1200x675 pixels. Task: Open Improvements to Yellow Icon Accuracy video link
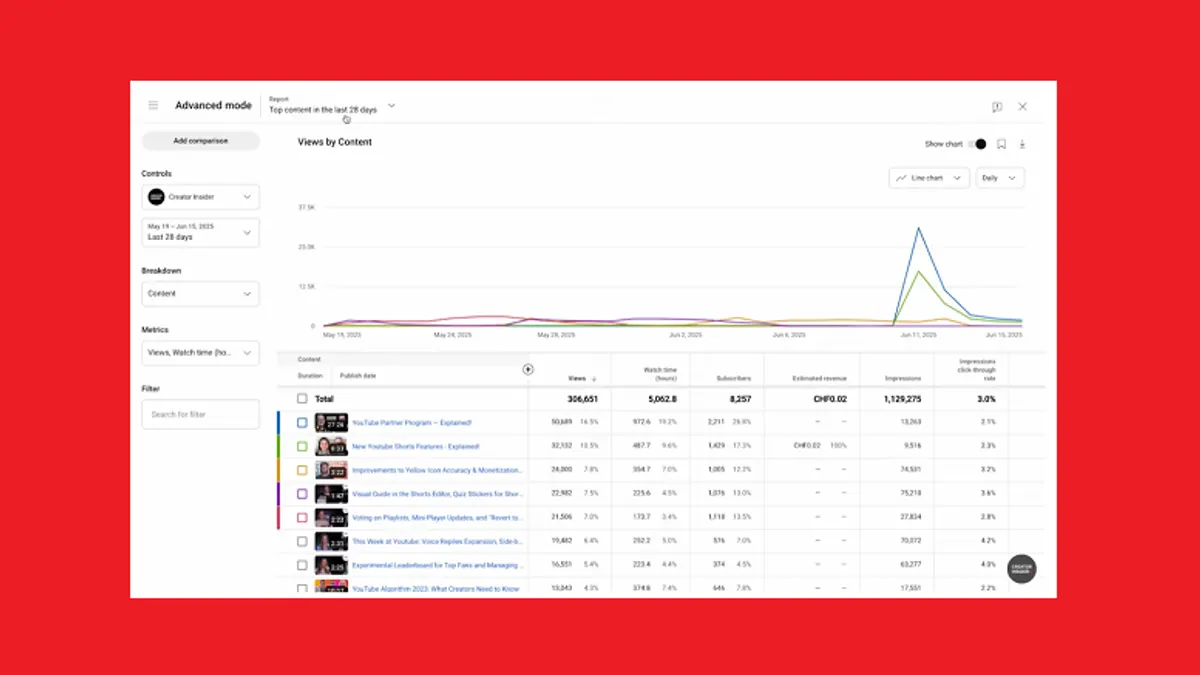[x=437, y=470]
